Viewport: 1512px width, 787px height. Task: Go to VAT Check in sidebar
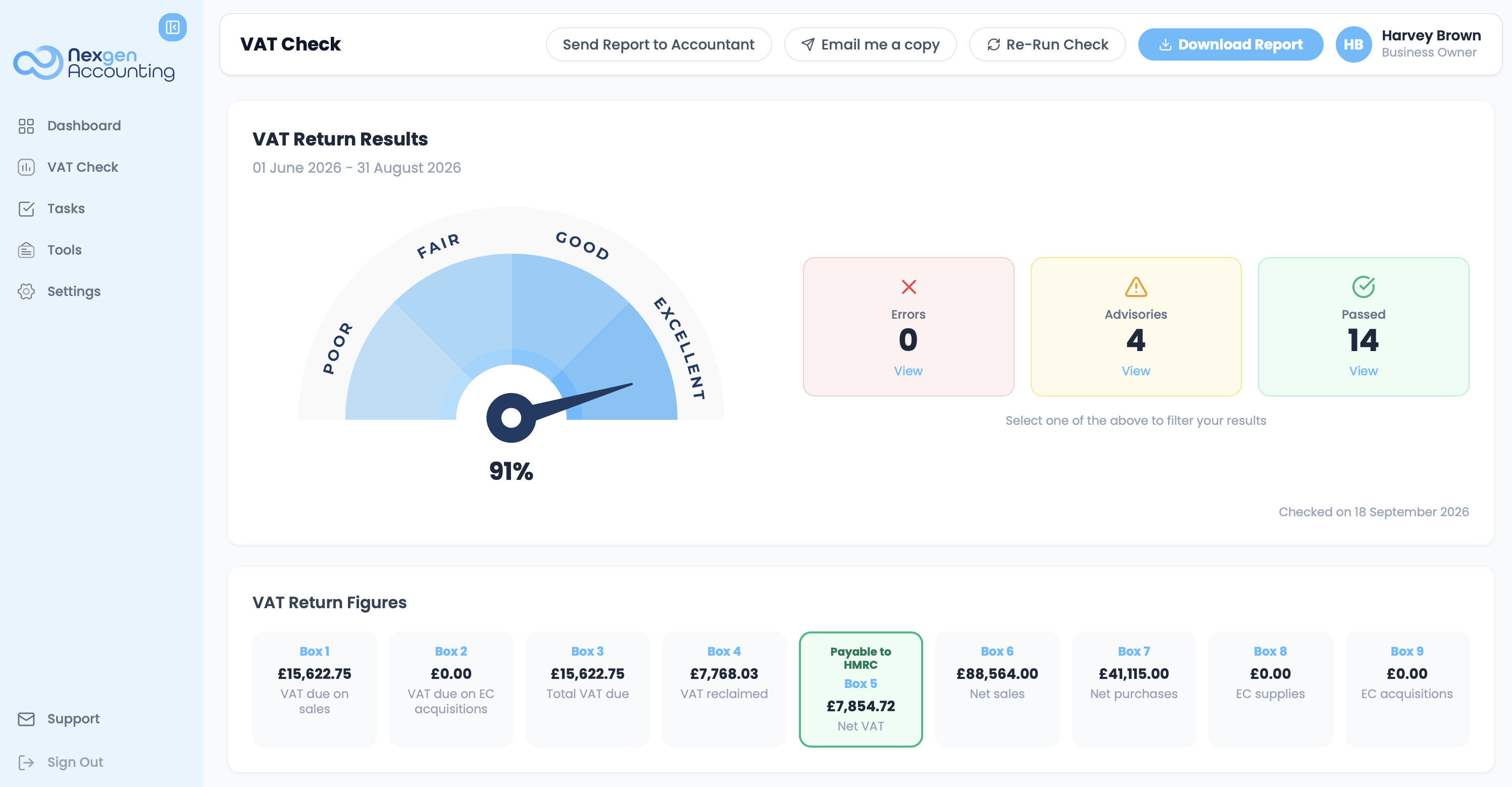pos(82,167)
